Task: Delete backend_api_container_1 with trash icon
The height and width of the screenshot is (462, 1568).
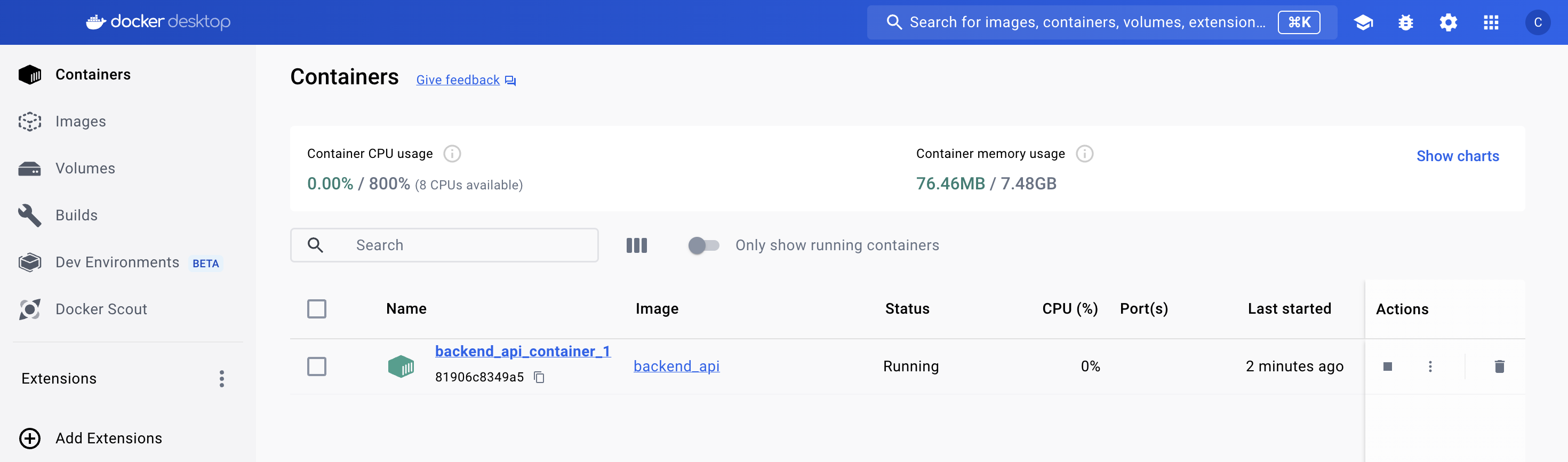Action: point(1499,367)
